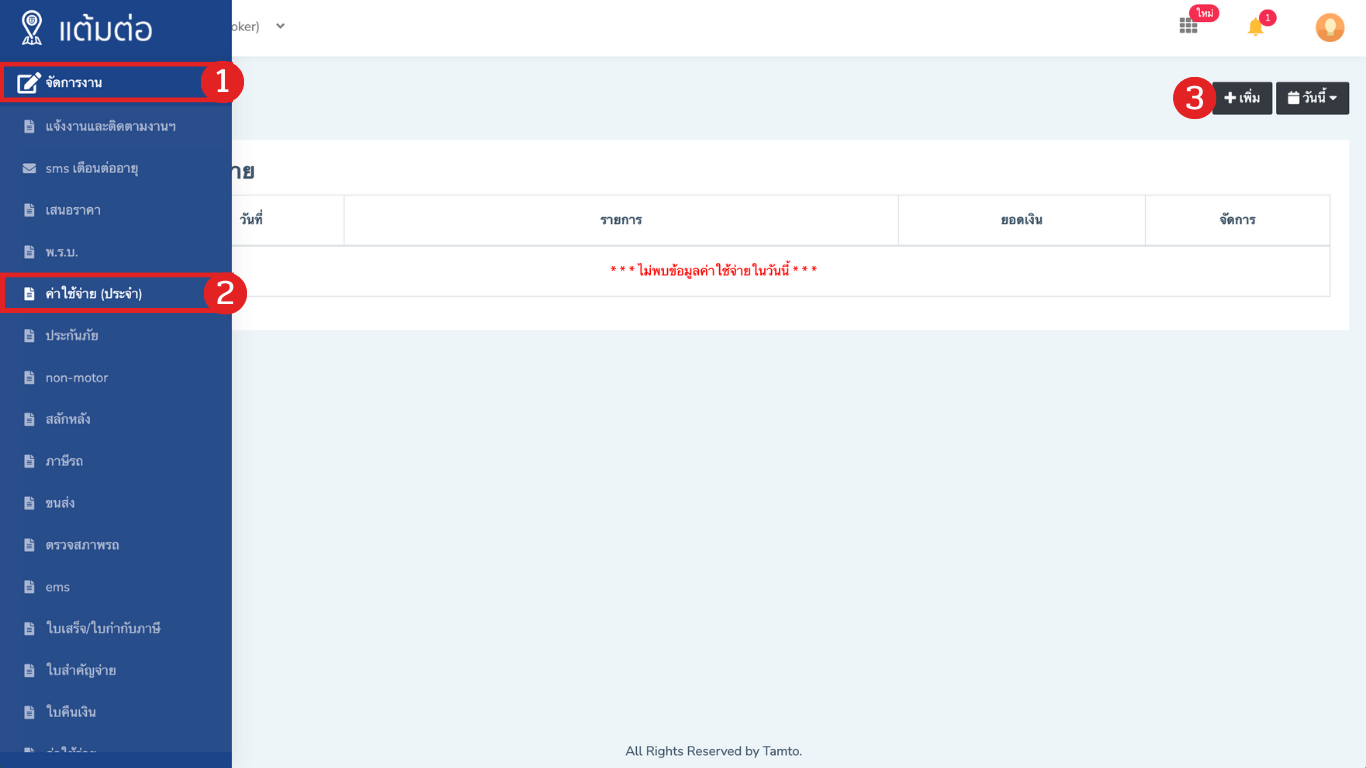Click the red ไม่พบข้อมูลค่าใช้จ่ายในวันนี้ message

714,271
